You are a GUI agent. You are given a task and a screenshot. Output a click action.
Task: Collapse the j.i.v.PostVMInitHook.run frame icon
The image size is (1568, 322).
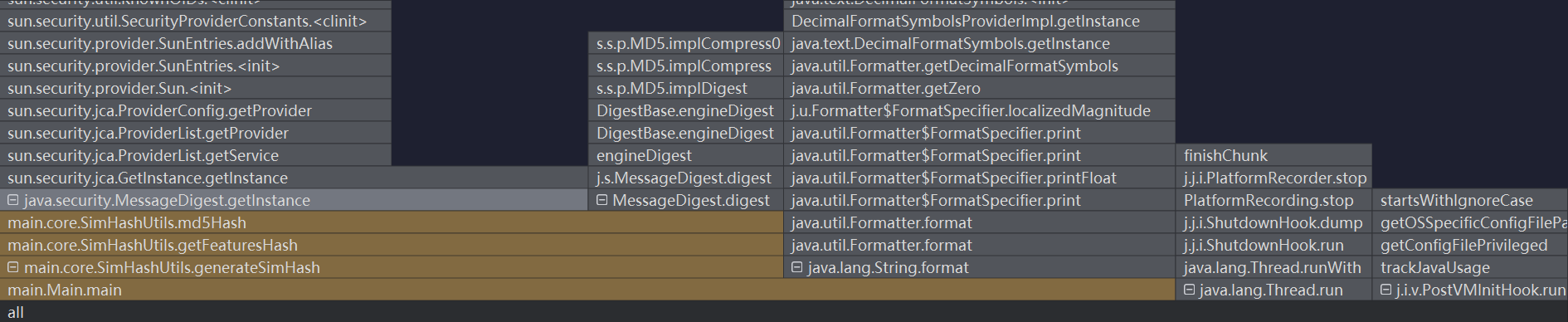coord(1385,290)
